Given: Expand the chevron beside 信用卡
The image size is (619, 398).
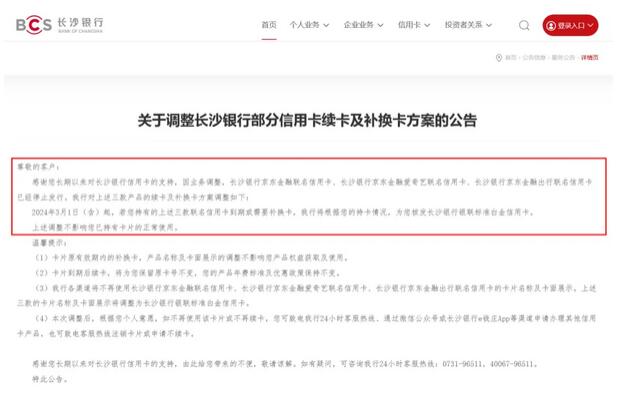Looking at the screenshot, I should [x=427, y=25].
